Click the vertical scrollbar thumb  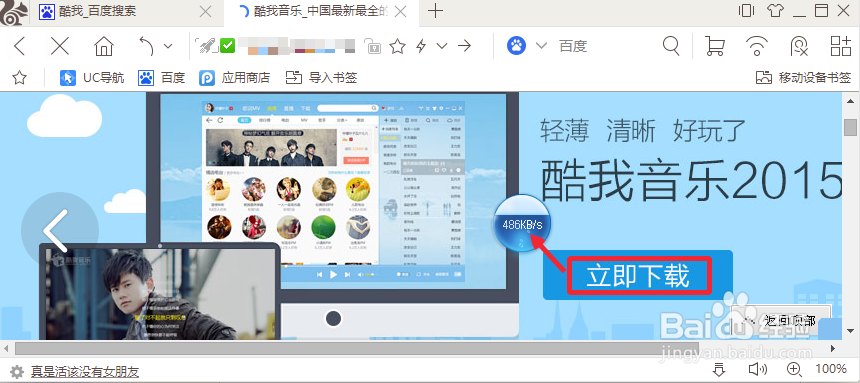(851, 126)
